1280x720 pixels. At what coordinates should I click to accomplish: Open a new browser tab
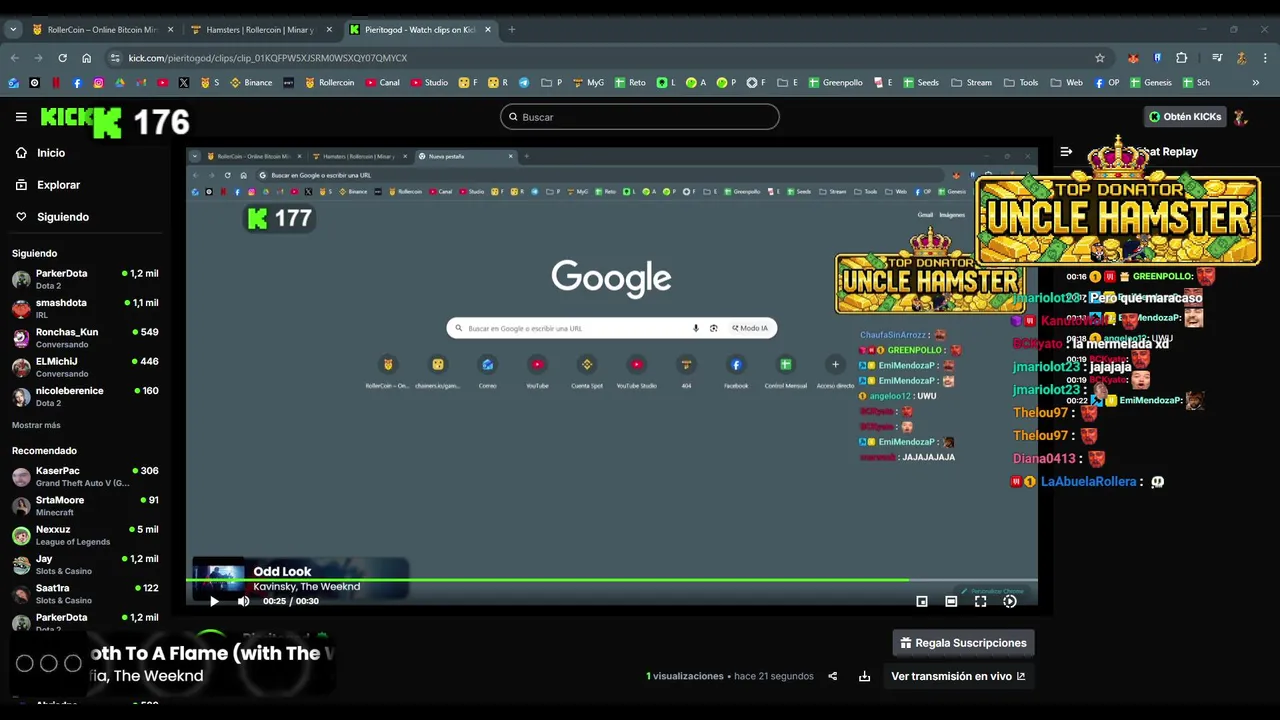pyautogui.click(x=511, y=30)
